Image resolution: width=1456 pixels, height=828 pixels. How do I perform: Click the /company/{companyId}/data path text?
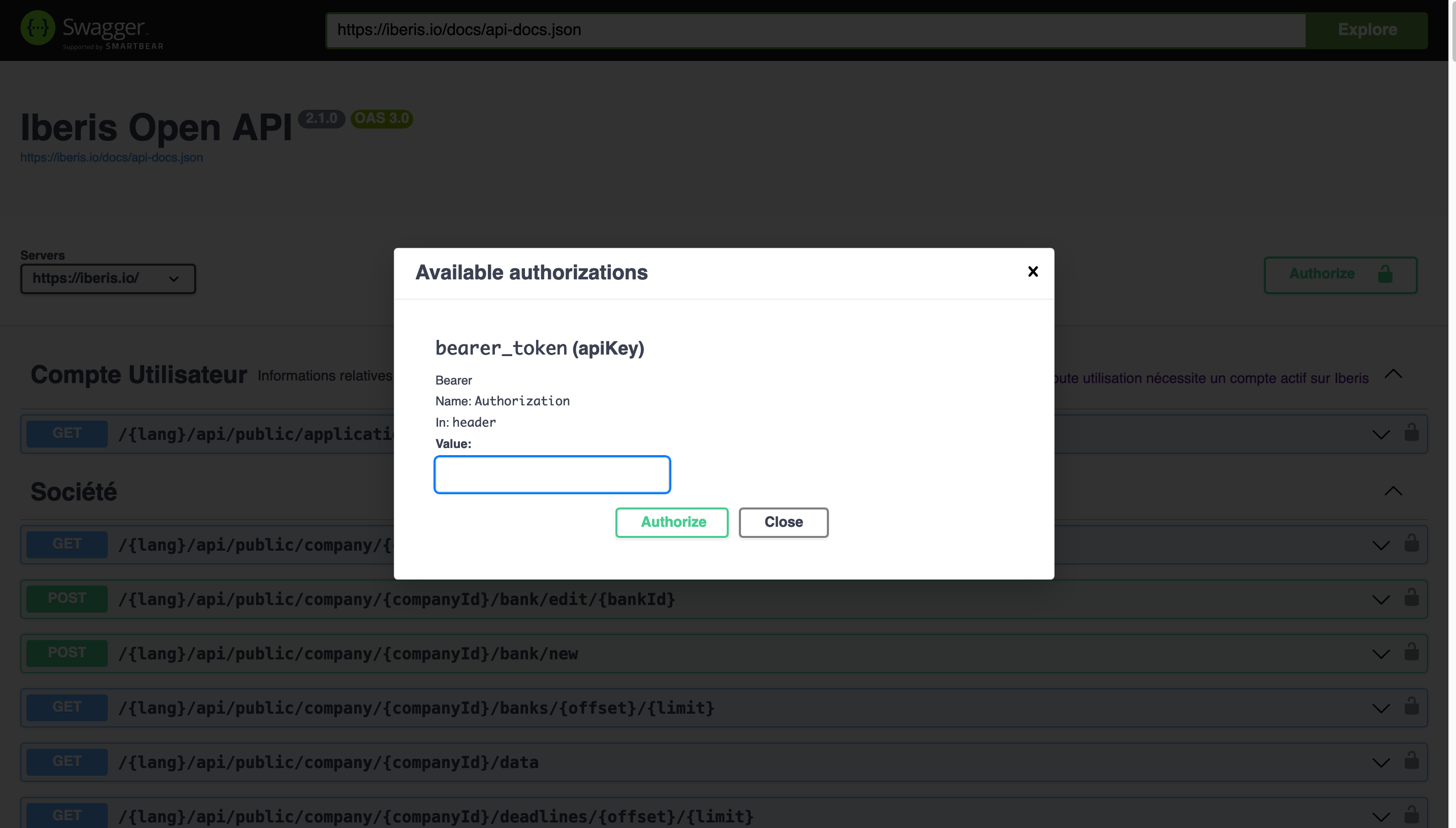(328, 762)
